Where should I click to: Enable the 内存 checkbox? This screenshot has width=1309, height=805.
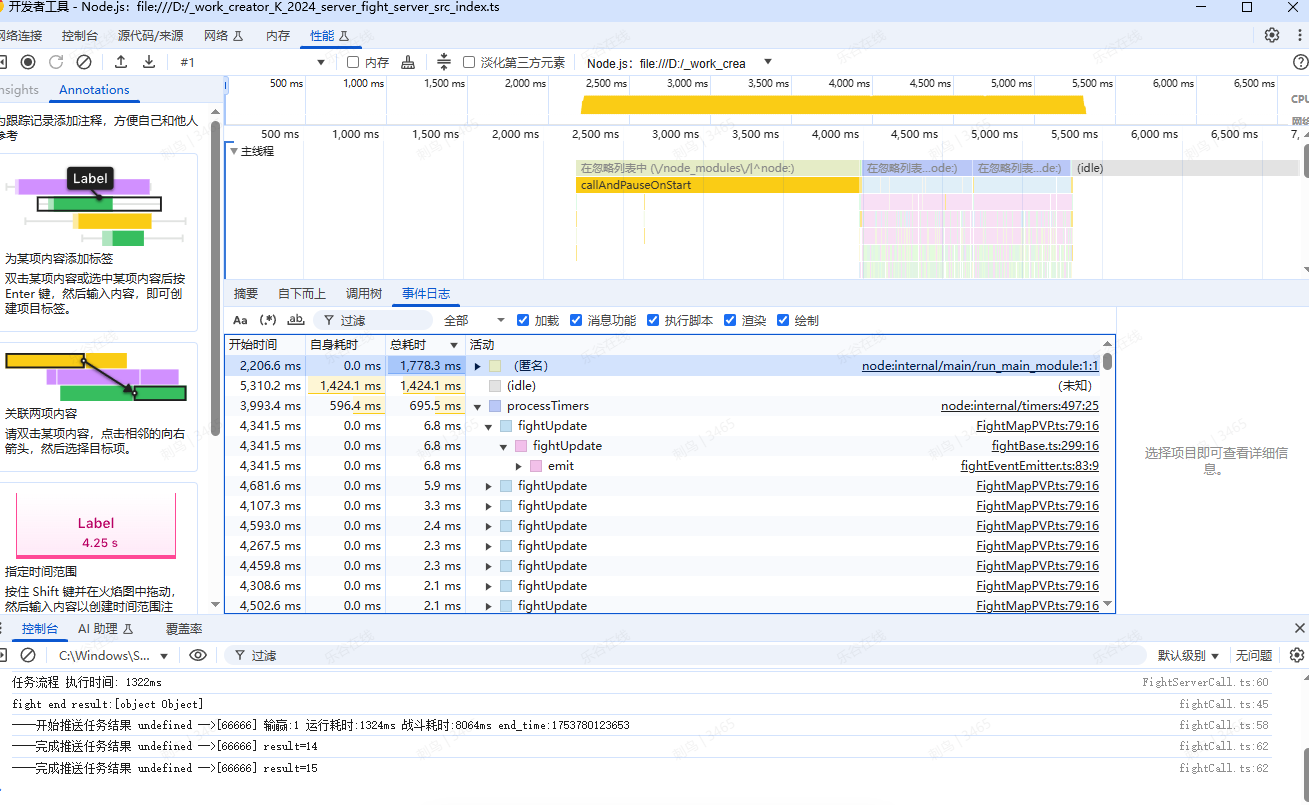[x=353, y=62]
